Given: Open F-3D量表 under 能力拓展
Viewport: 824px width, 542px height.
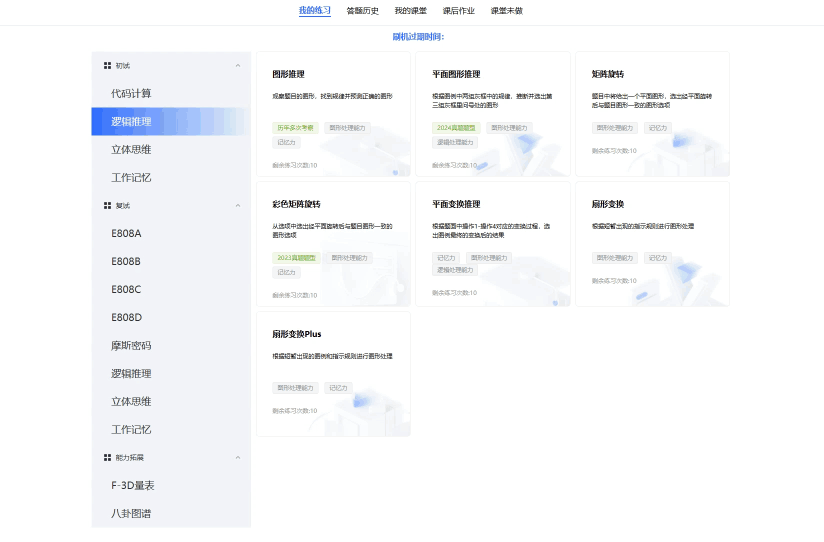Looking at the screenshot, I should [132, 485].
